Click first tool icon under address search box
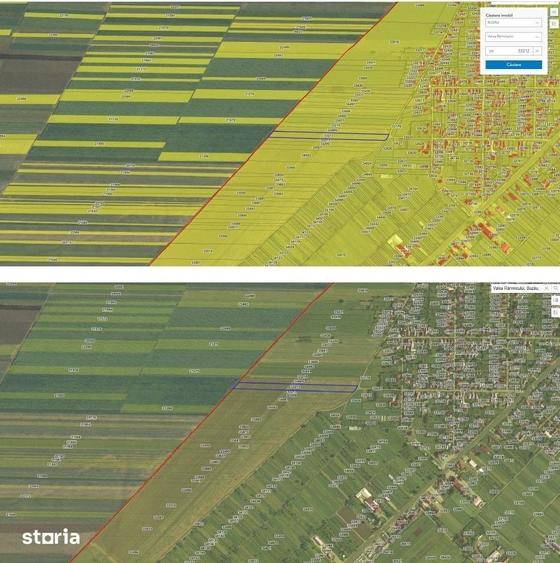 click(x=556, y=300)
